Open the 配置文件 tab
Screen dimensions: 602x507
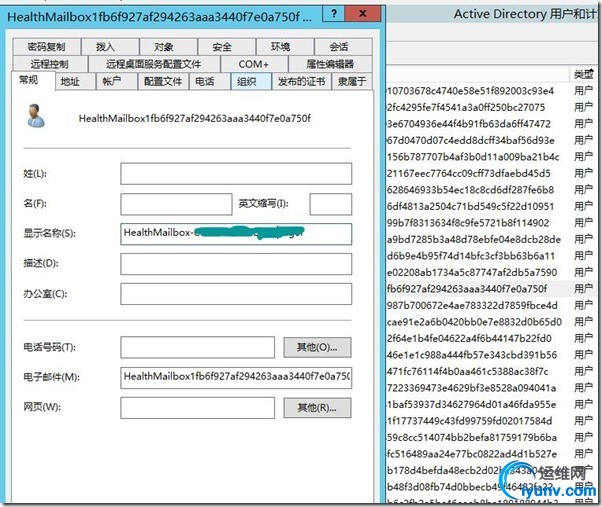[x=163, y=81]
